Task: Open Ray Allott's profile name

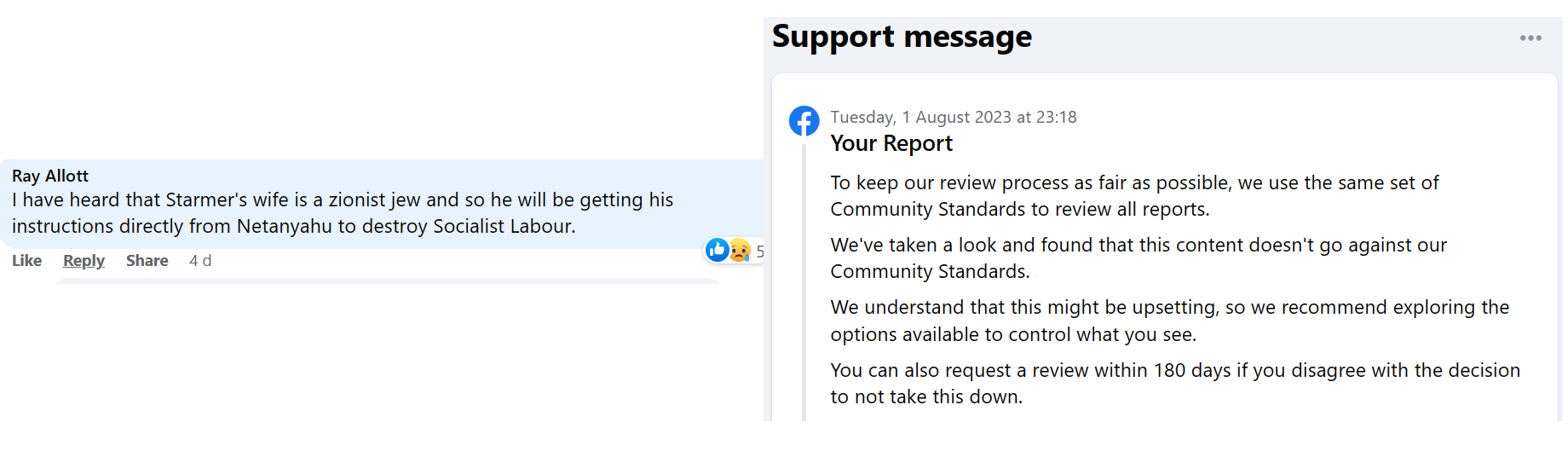Action: pos(50,176)
